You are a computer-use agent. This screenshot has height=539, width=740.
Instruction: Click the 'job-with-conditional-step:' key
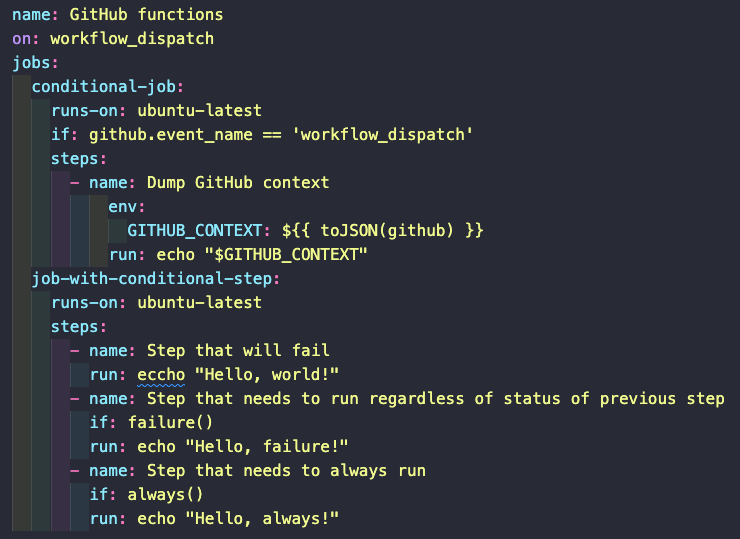pos(155,279)
